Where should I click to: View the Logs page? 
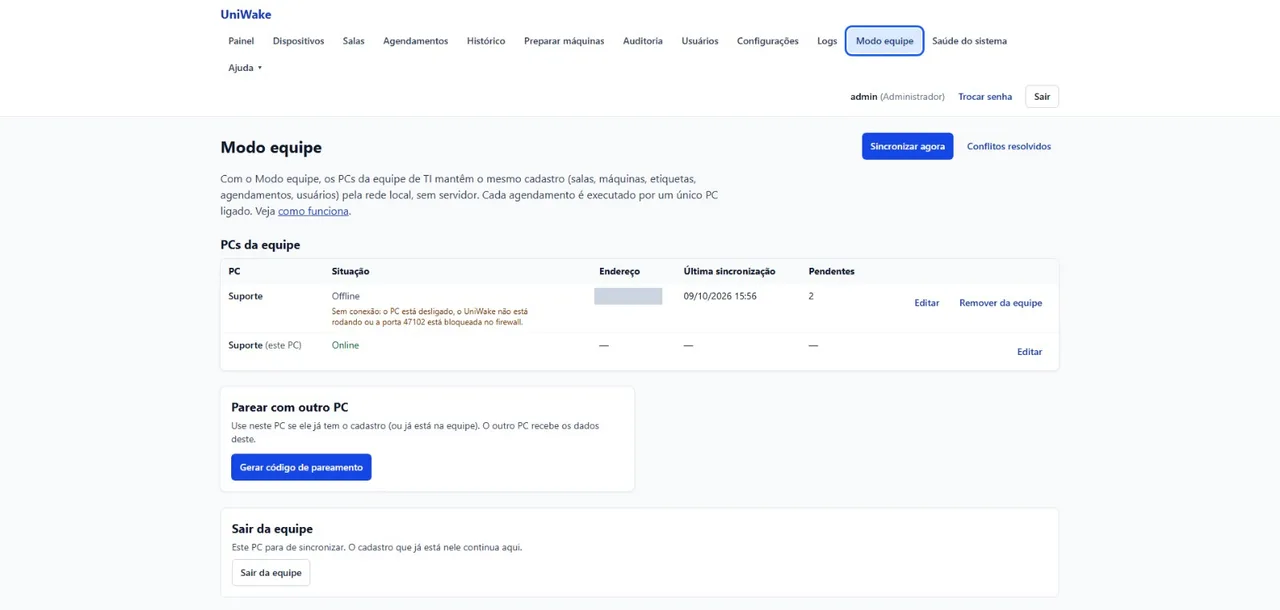pyautogui.click(x=827, y=41)
